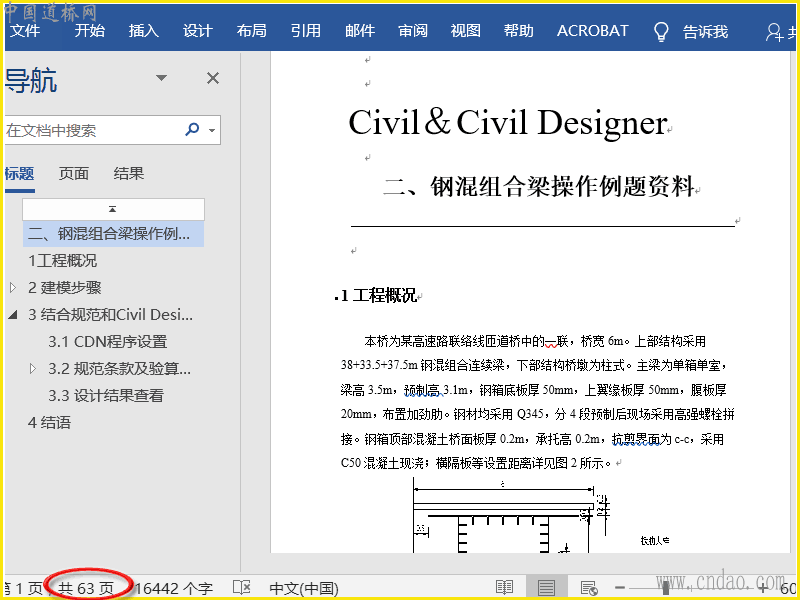
Task: Go to heading '3.3 设计结果查看'
Action: point(106,396)
